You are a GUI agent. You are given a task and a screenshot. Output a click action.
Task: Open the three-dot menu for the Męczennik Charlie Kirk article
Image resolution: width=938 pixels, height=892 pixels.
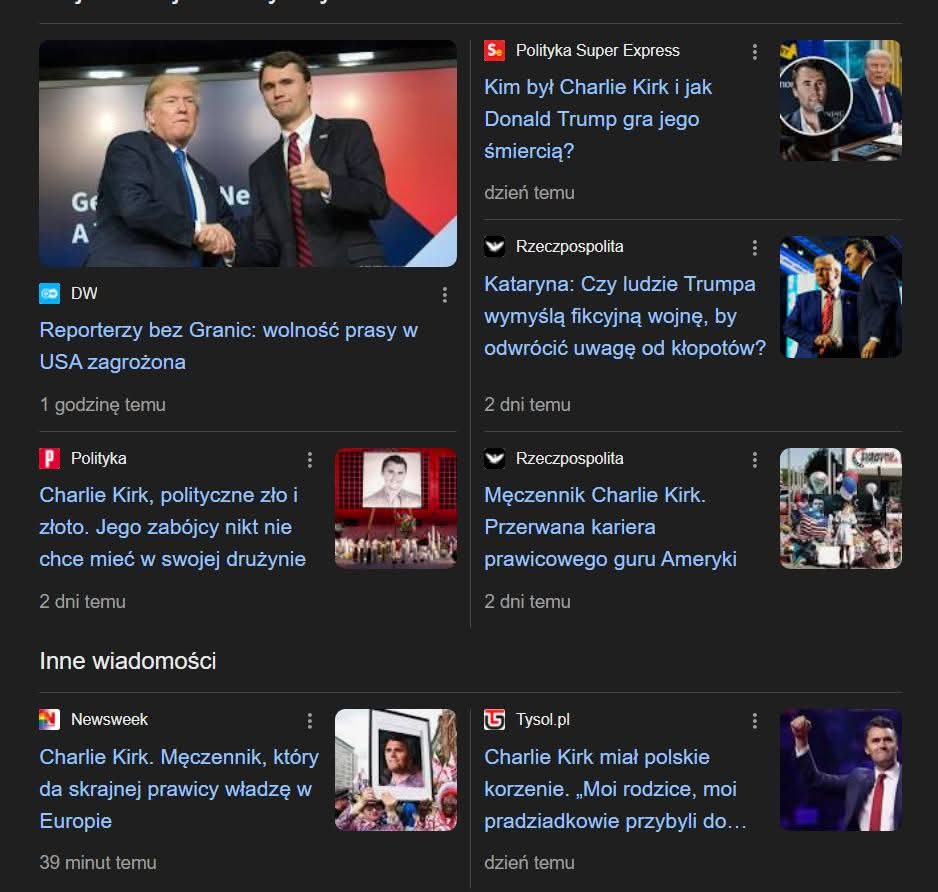click(x=754, y=459)
